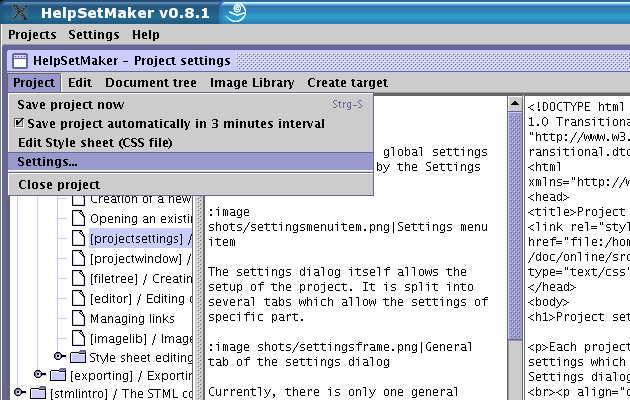This screenshot has width=630, height=400.
Task: Select the highlighted Settings... menu item
Action: 191,162
